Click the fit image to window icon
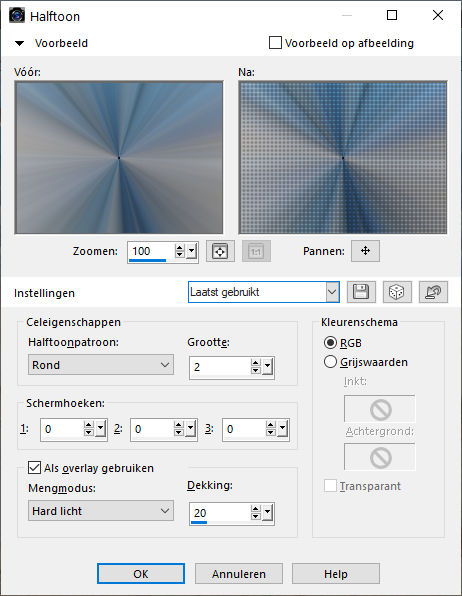 220,251
